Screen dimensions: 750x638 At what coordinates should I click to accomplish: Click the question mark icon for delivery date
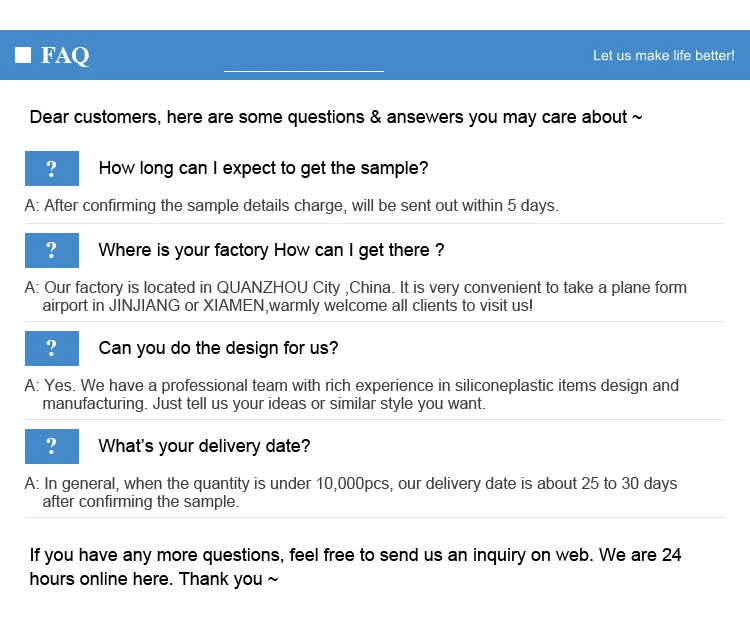pyautogui.click(x=51, y=446)
